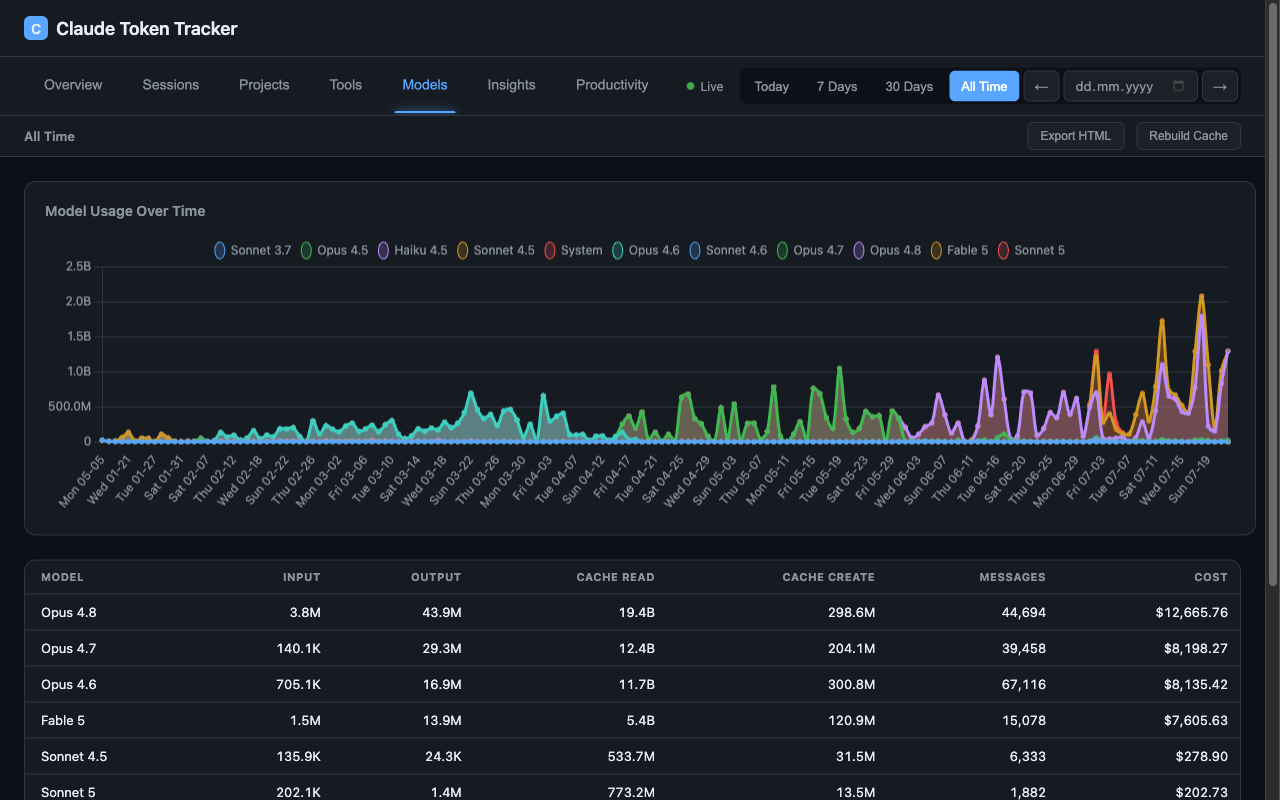The image size is (1280, 800).
Task: Open the Projects tab
Action: tap(264, 85)
